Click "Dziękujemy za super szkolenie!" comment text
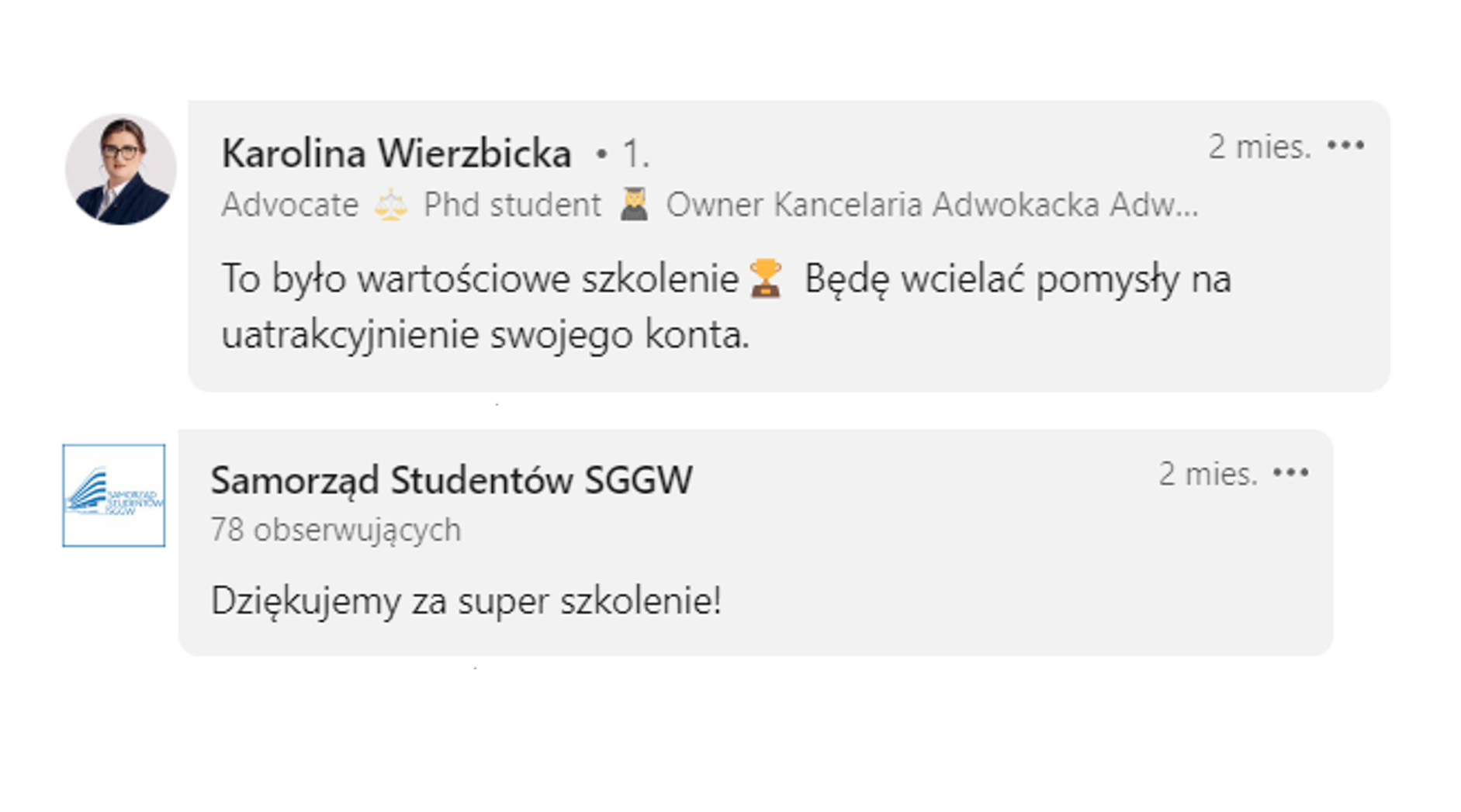The width and height of the screenshot is (1461, 812). (x=466, y=601)
